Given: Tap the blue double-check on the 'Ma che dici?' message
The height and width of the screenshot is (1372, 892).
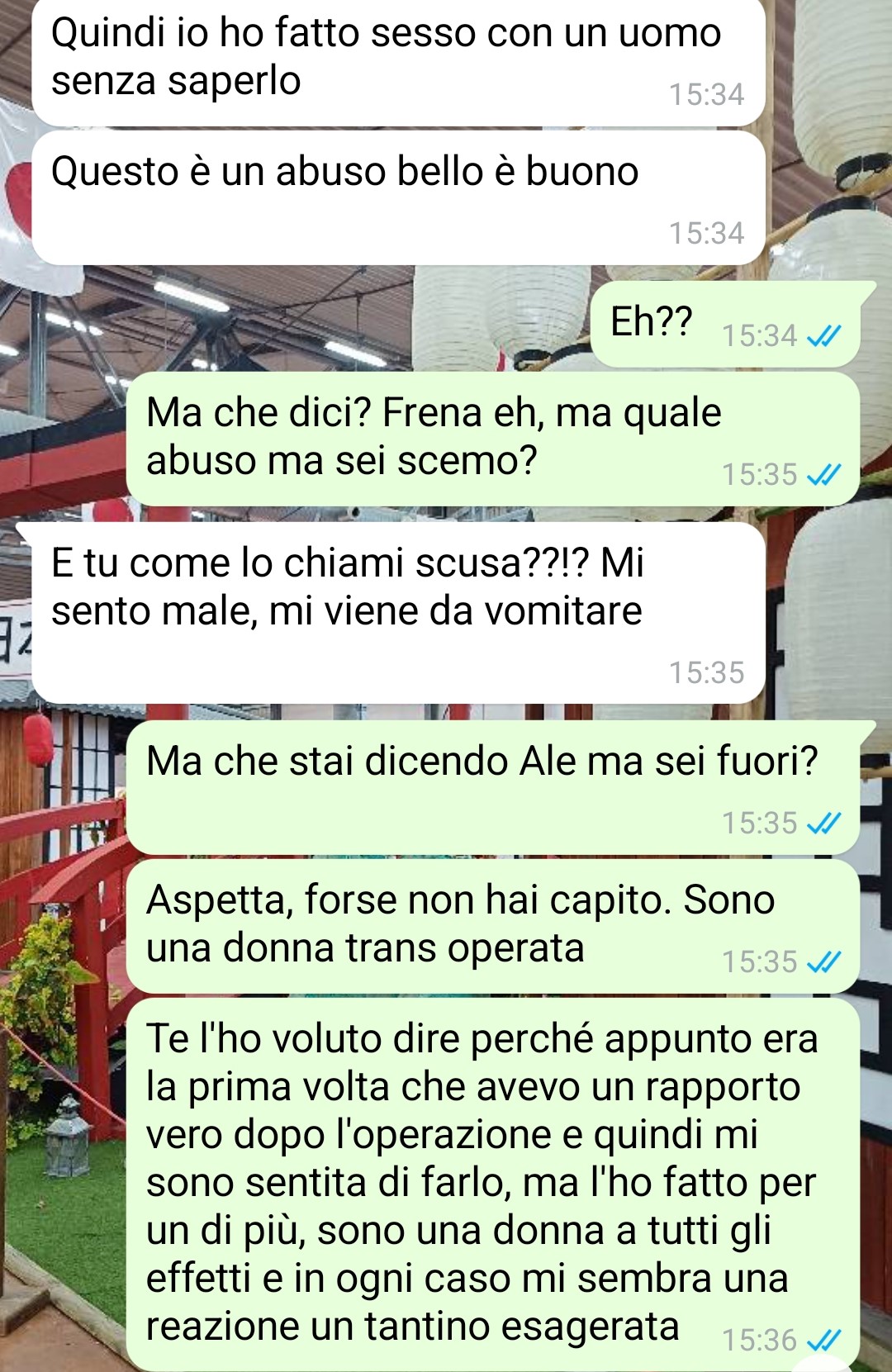Looking at the screenshot, I should coord(823,474).
